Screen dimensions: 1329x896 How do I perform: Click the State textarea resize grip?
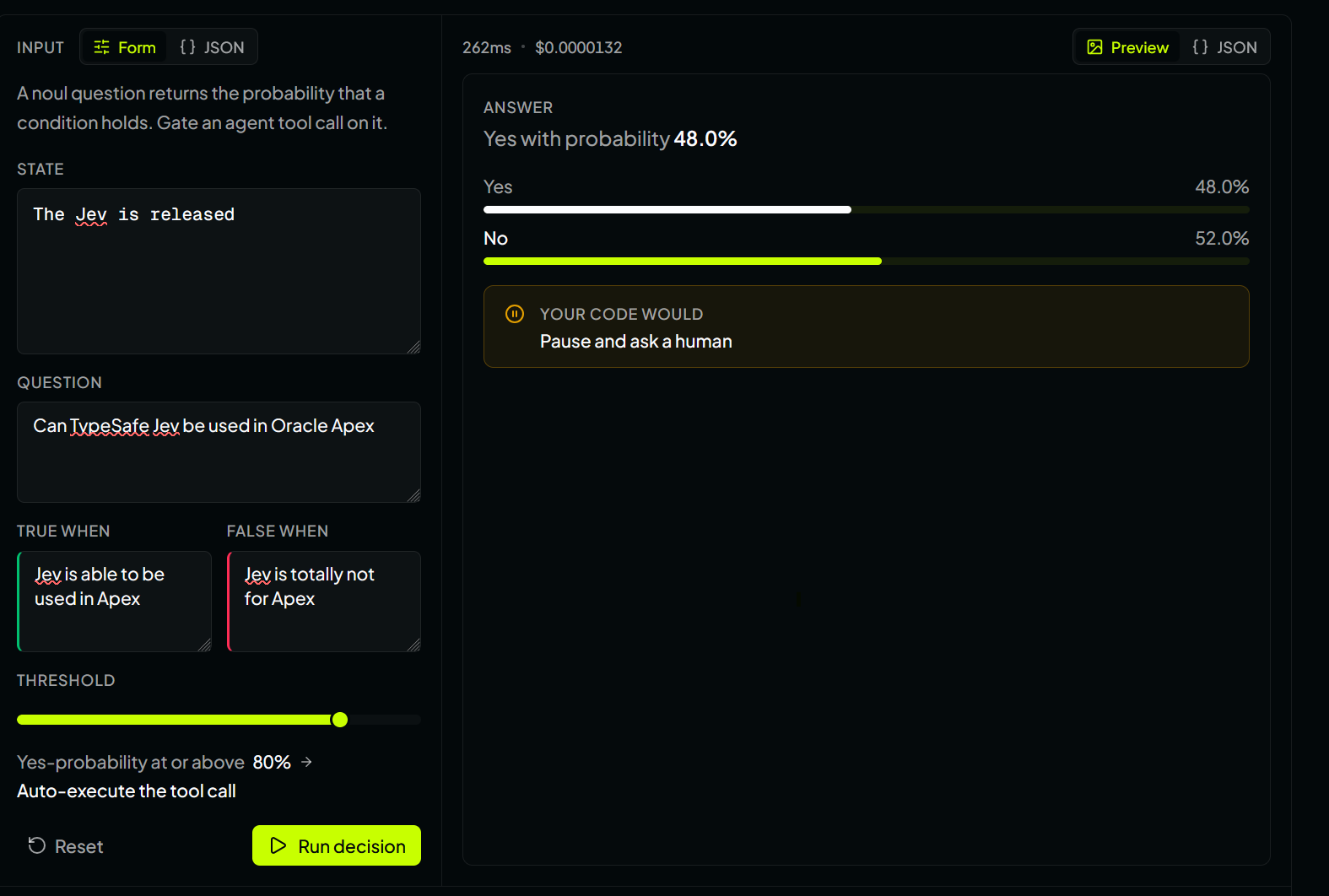point(413,347)
